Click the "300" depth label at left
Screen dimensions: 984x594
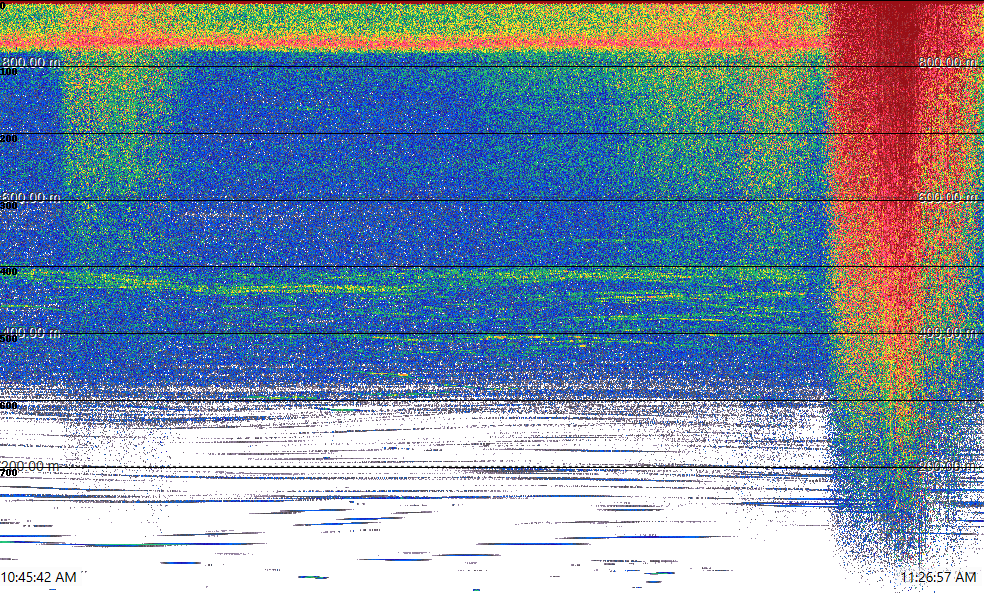pos(9,206)
